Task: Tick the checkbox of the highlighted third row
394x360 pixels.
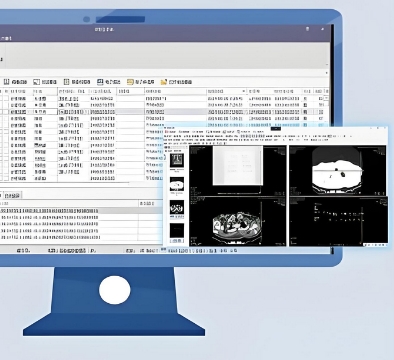Action: coord(6,112)
